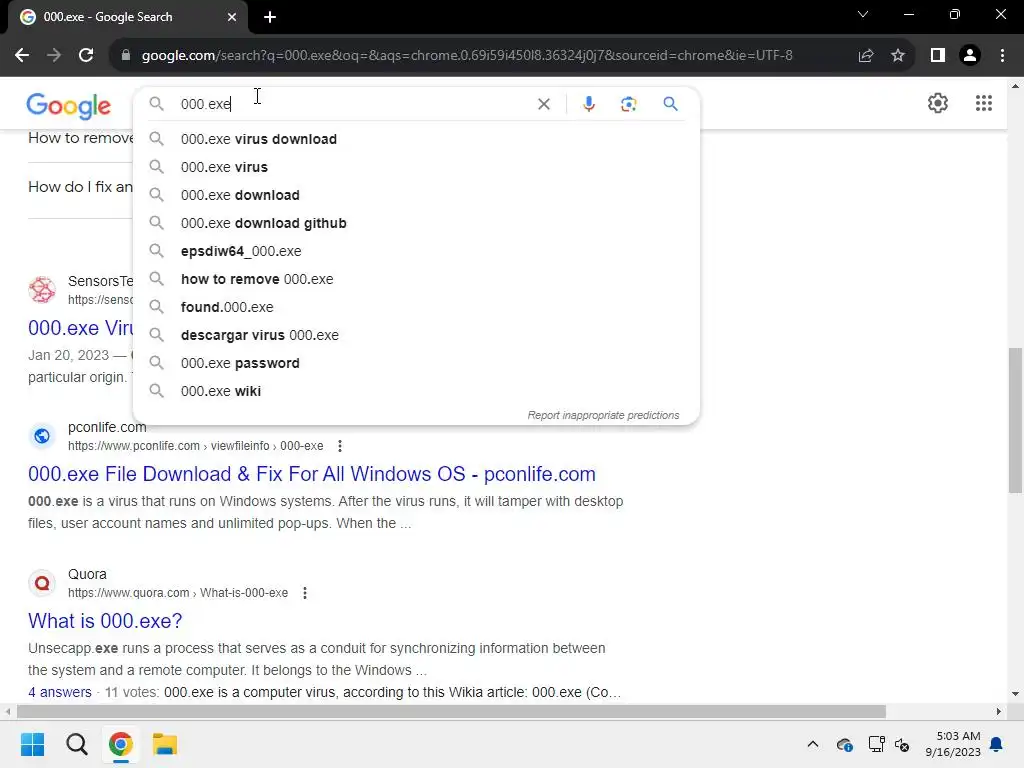This screenshot has height=768, width=1024.
Task: Open Google quick settings gear
Action: [938, 103]
